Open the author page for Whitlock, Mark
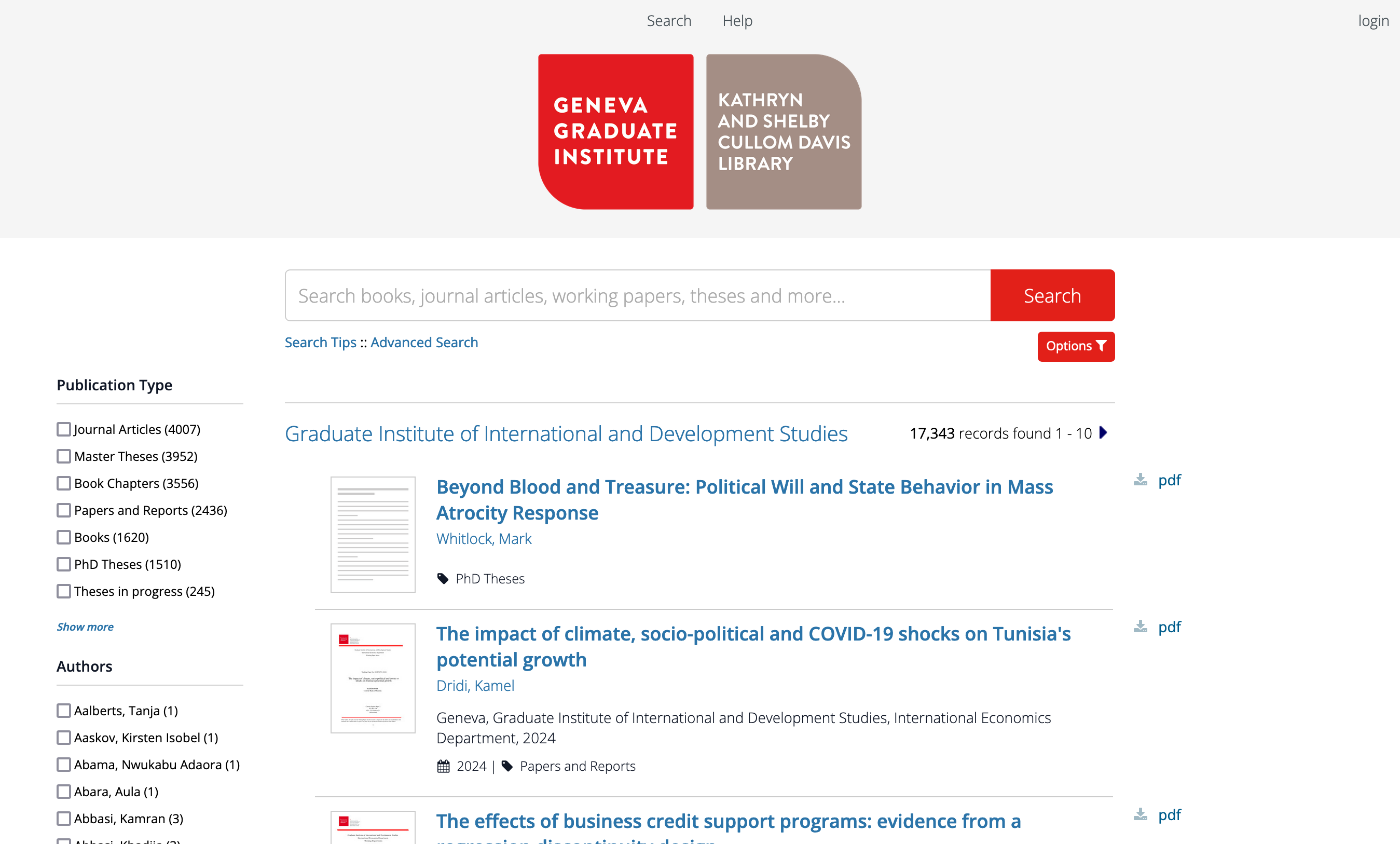 coord(484,539)
